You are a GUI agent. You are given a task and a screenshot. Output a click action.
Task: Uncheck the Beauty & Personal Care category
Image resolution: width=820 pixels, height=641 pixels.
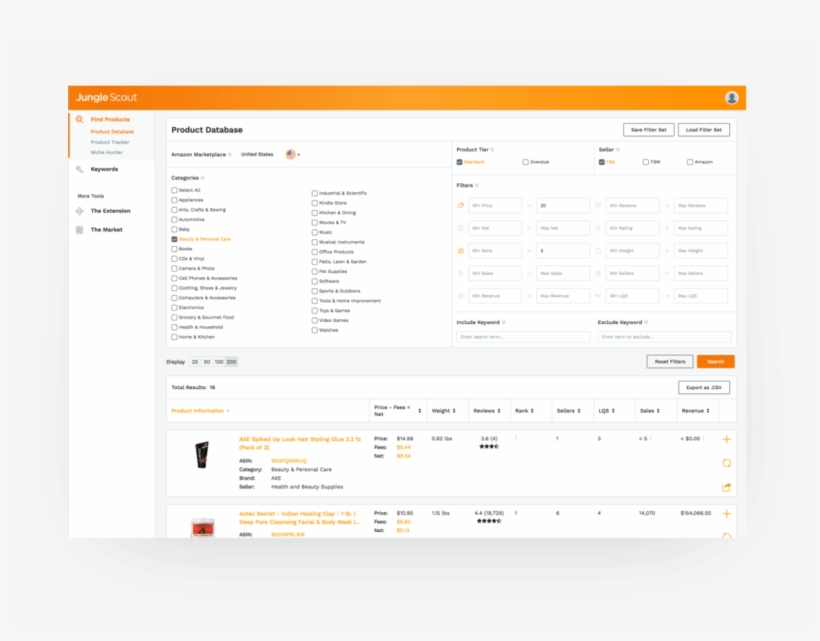tap(174, 239)
